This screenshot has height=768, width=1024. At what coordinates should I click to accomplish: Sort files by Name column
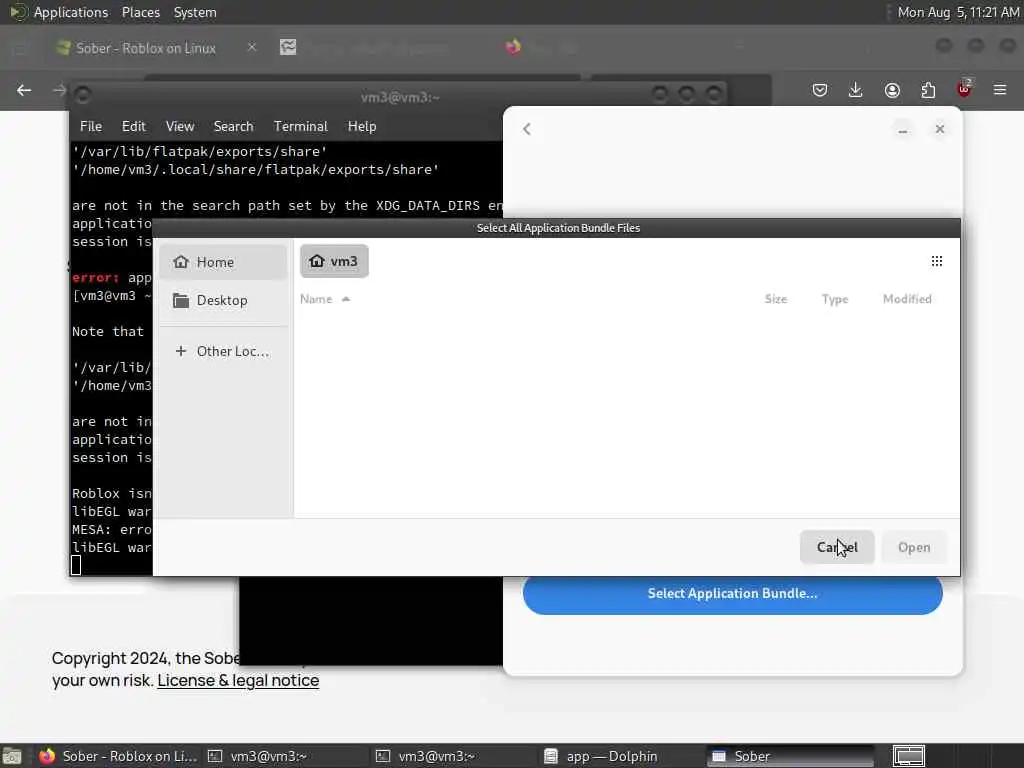point(325,299)
